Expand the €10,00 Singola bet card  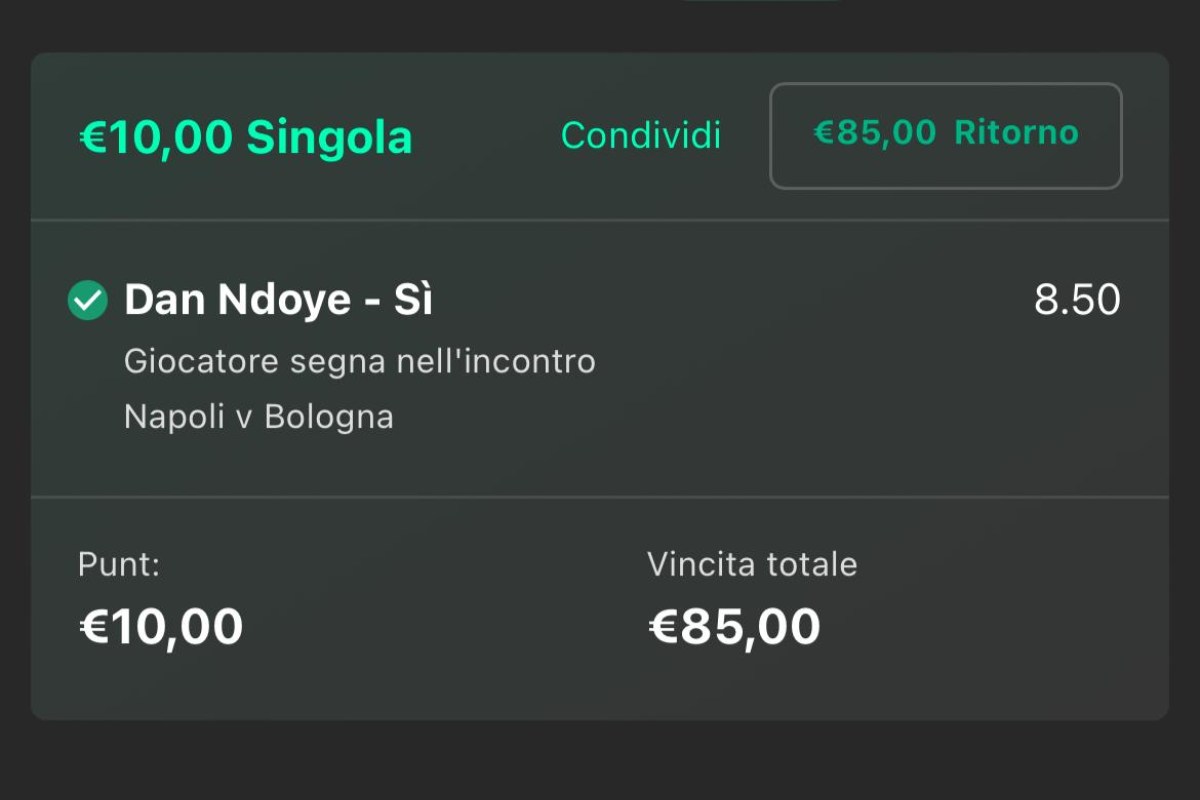tap(245, 136)
